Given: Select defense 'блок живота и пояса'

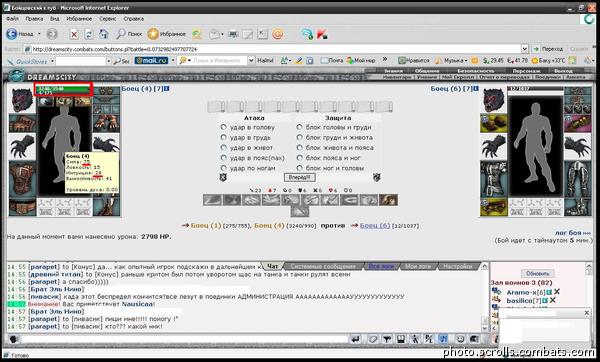Looking at the screenshot, I should pyautogui.click(x=299, y=147).
